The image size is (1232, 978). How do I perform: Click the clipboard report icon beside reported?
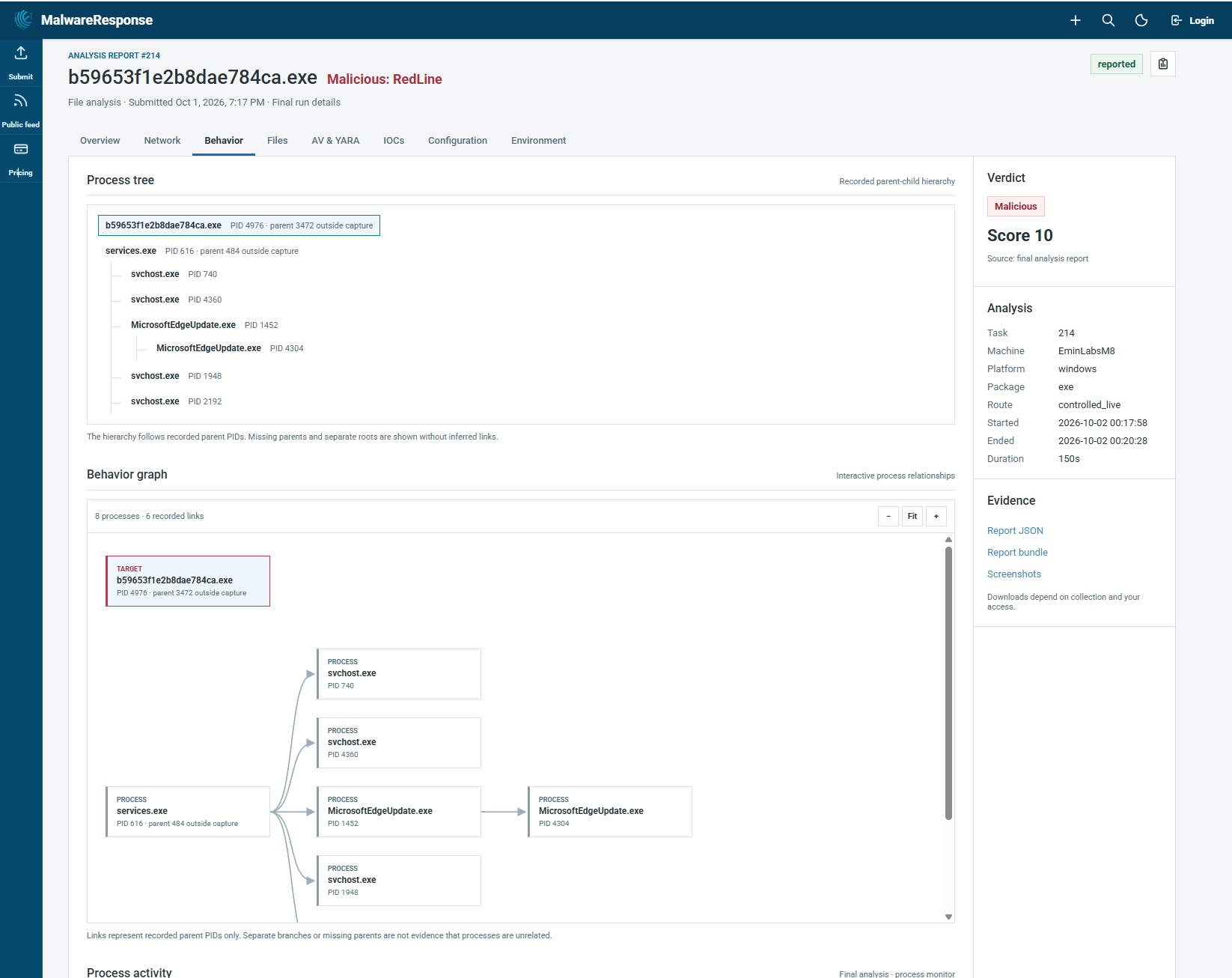click(1163, 64)
